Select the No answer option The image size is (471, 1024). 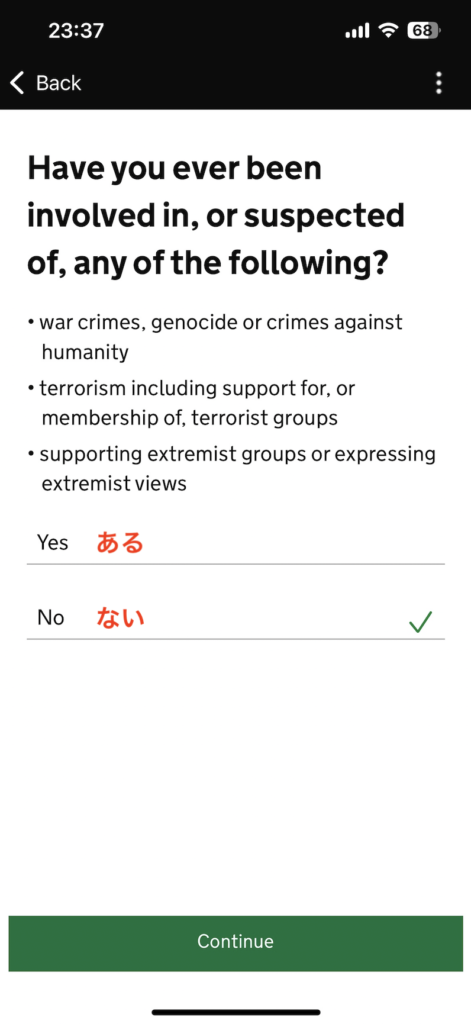click(x=236, y=618)
